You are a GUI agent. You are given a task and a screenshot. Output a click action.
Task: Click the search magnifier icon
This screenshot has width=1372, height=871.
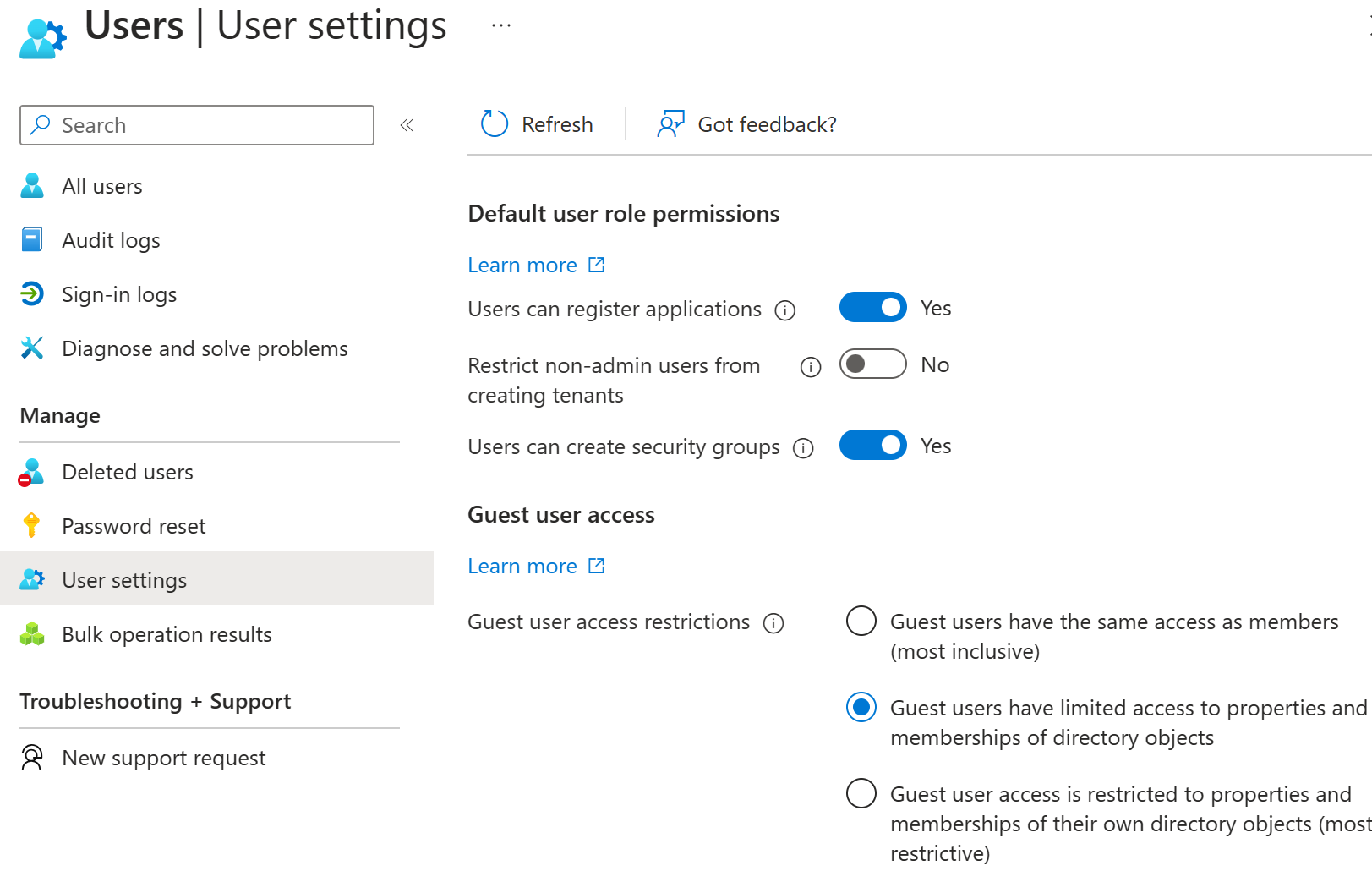[40, 125]
